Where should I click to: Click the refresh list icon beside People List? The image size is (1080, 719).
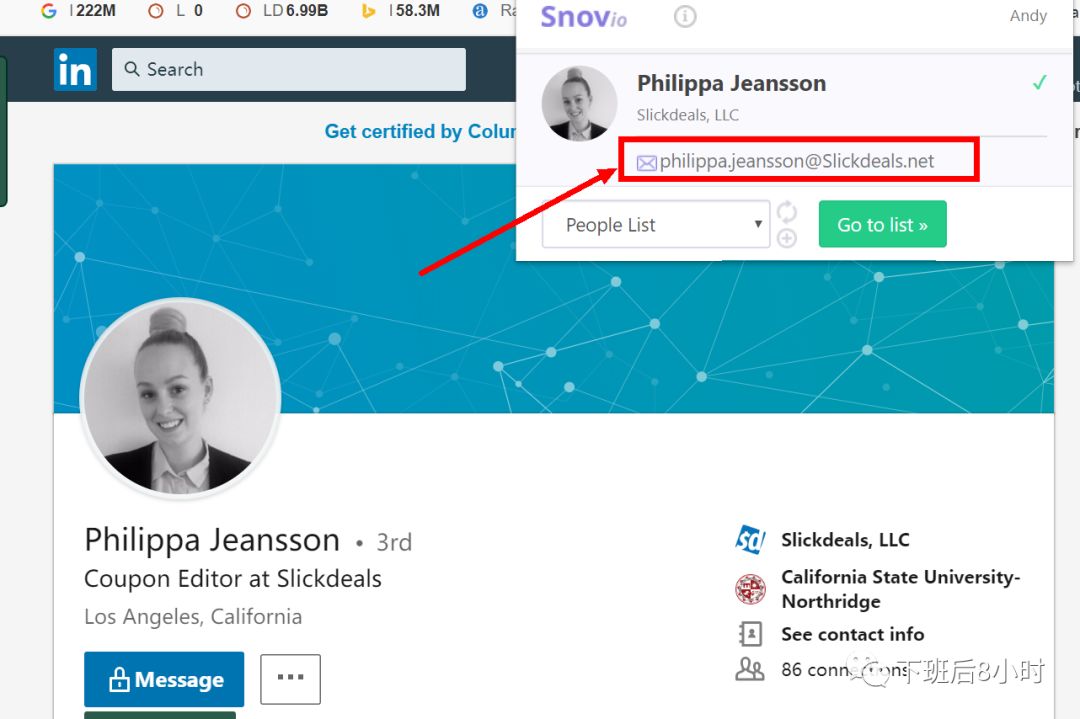[x=787, y=212]
